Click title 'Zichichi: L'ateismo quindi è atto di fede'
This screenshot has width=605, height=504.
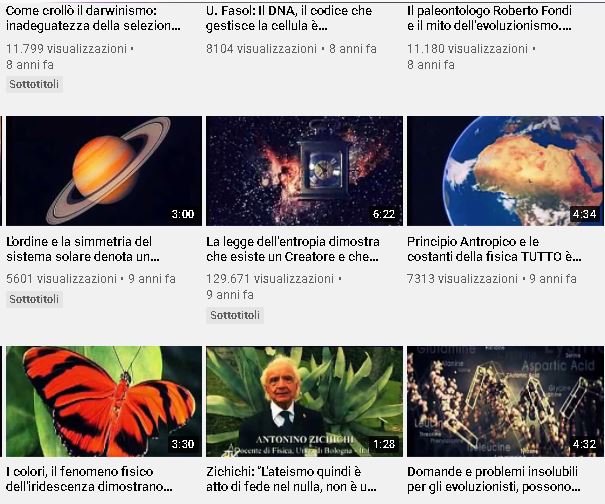[x=291, y=479]
